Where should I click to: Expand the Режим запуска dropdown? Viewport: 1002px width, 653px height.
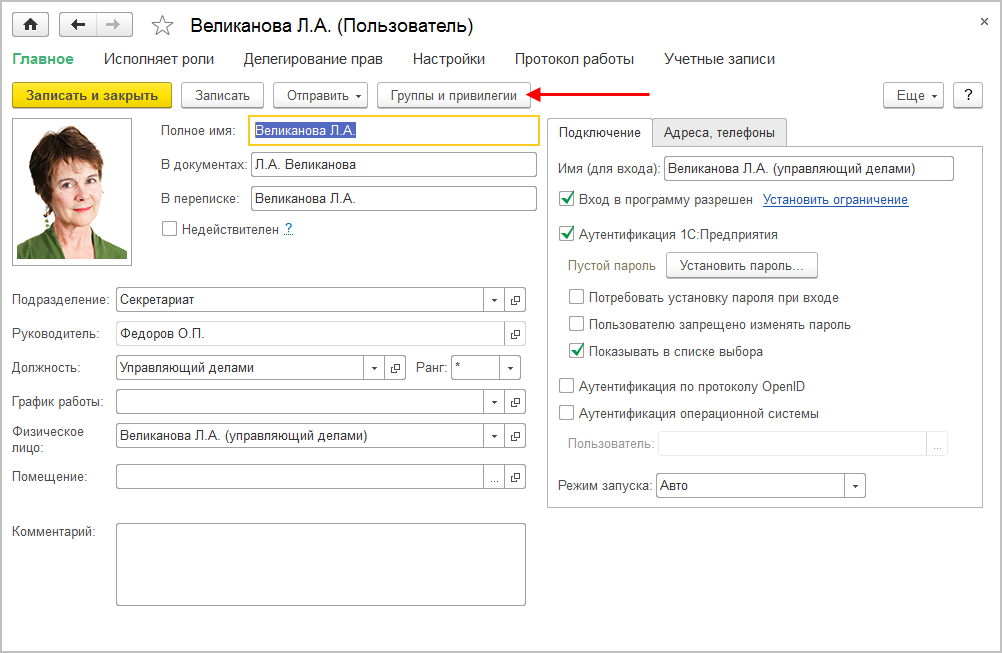point(855,486)
